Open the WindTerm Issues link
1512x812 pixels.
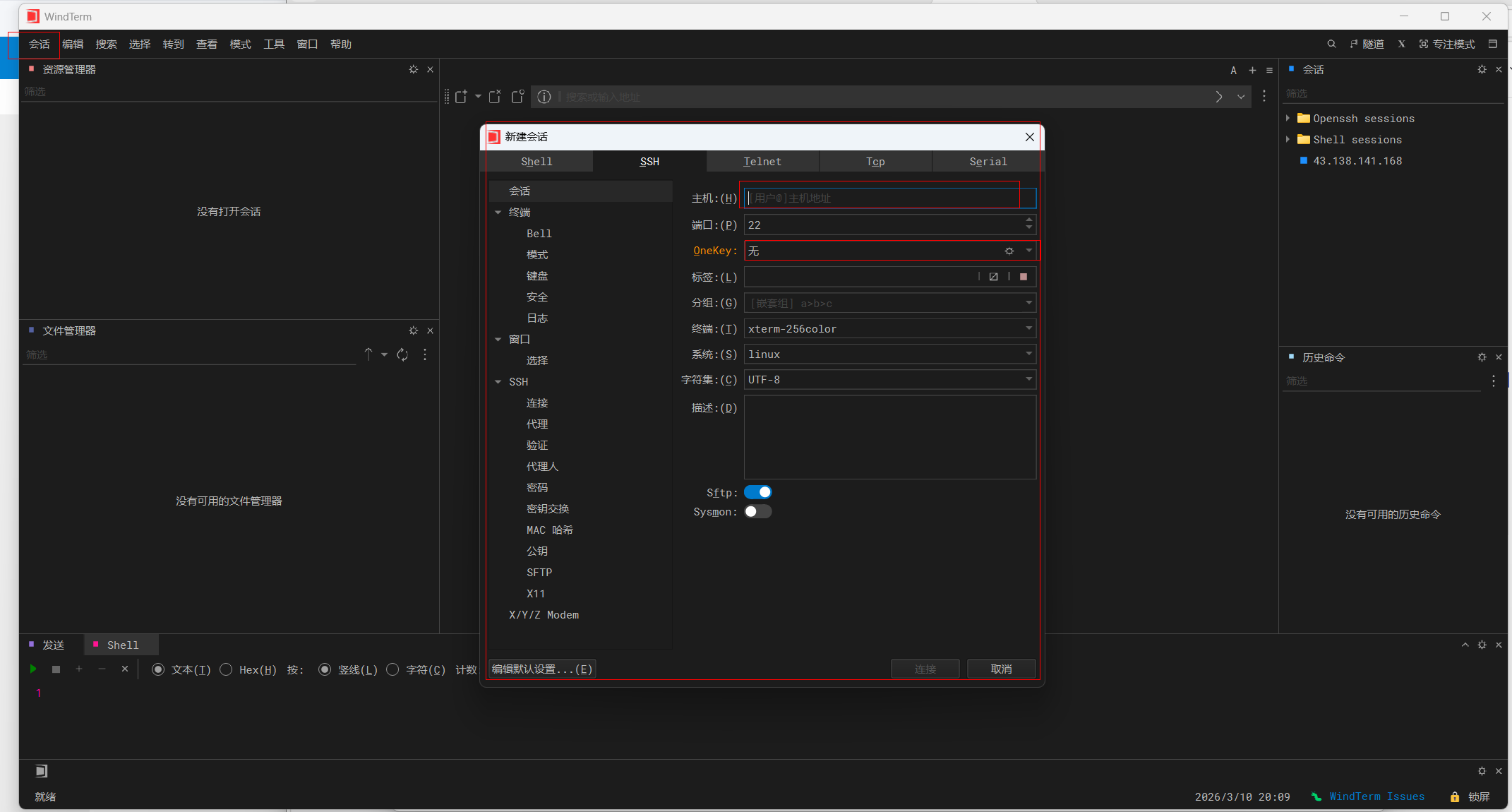(1376, 796)
